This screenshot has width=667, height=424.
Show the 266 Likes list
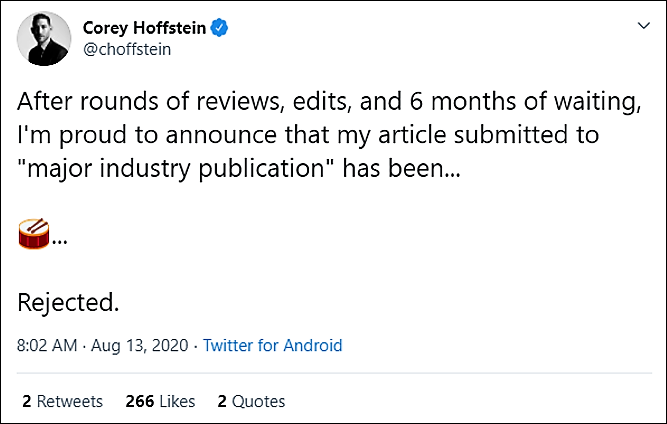click(x=160, y=401)
